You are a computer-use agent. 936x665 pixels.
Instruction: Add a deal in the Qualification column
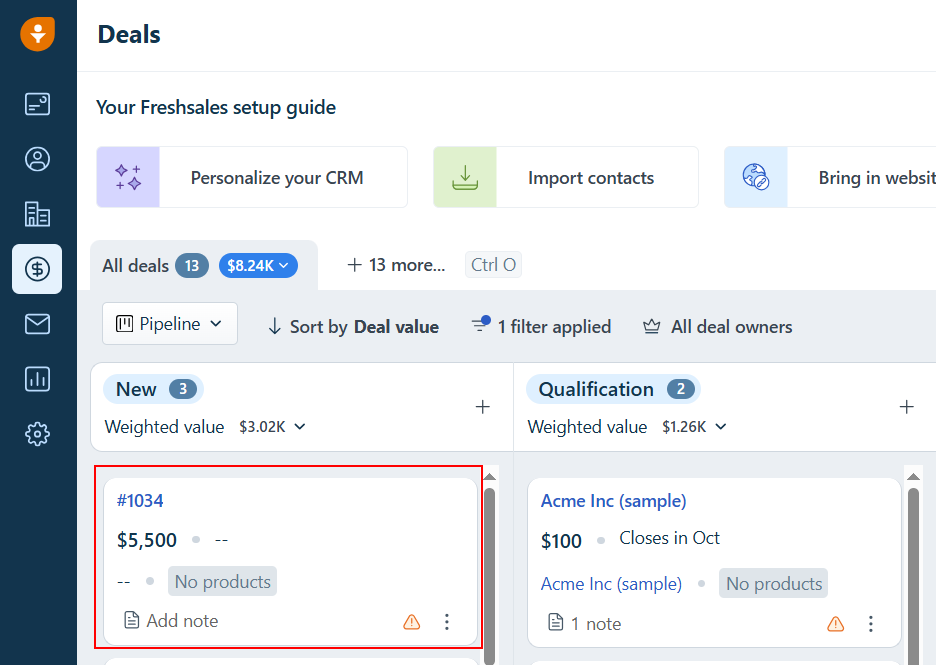907,407
